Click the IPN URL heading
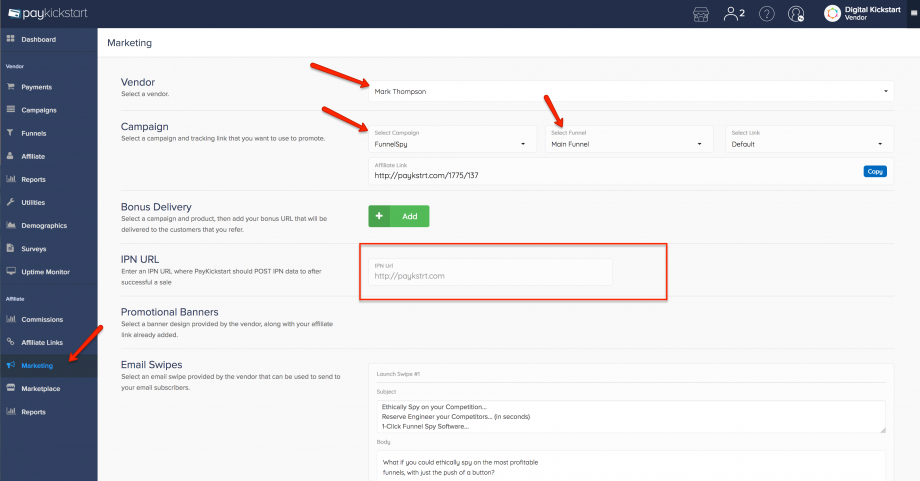Image resolution: width=920 pixels, height=481 pixels. 140,259
